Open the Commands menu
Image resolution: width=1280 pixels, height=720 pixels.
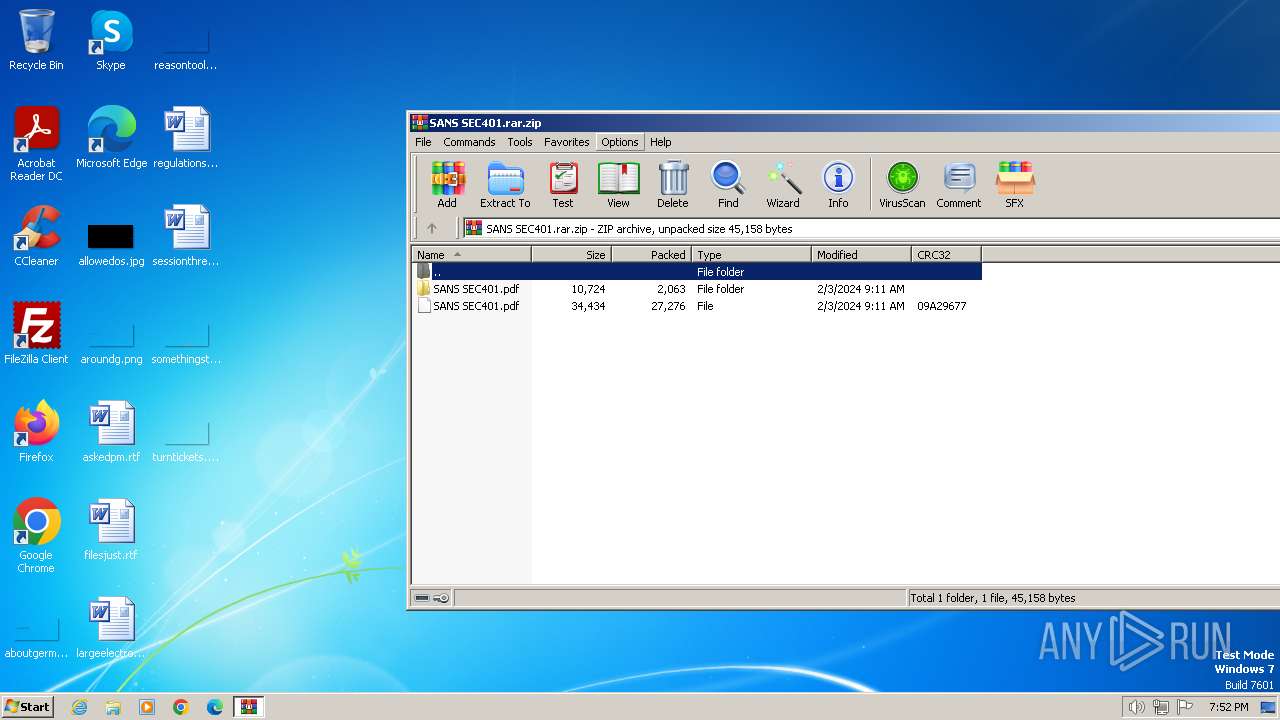[469, 142]
